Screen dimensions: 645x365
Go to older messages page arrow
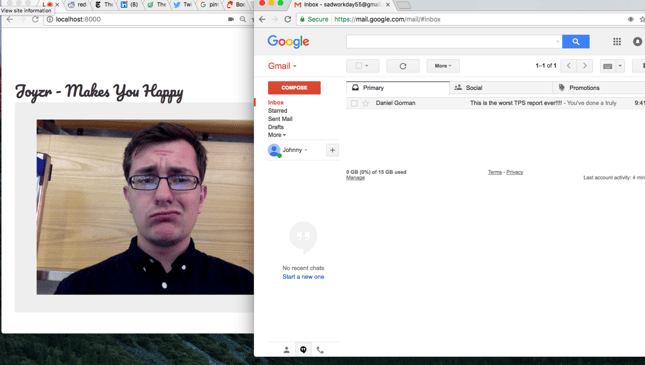pos(585,66)
